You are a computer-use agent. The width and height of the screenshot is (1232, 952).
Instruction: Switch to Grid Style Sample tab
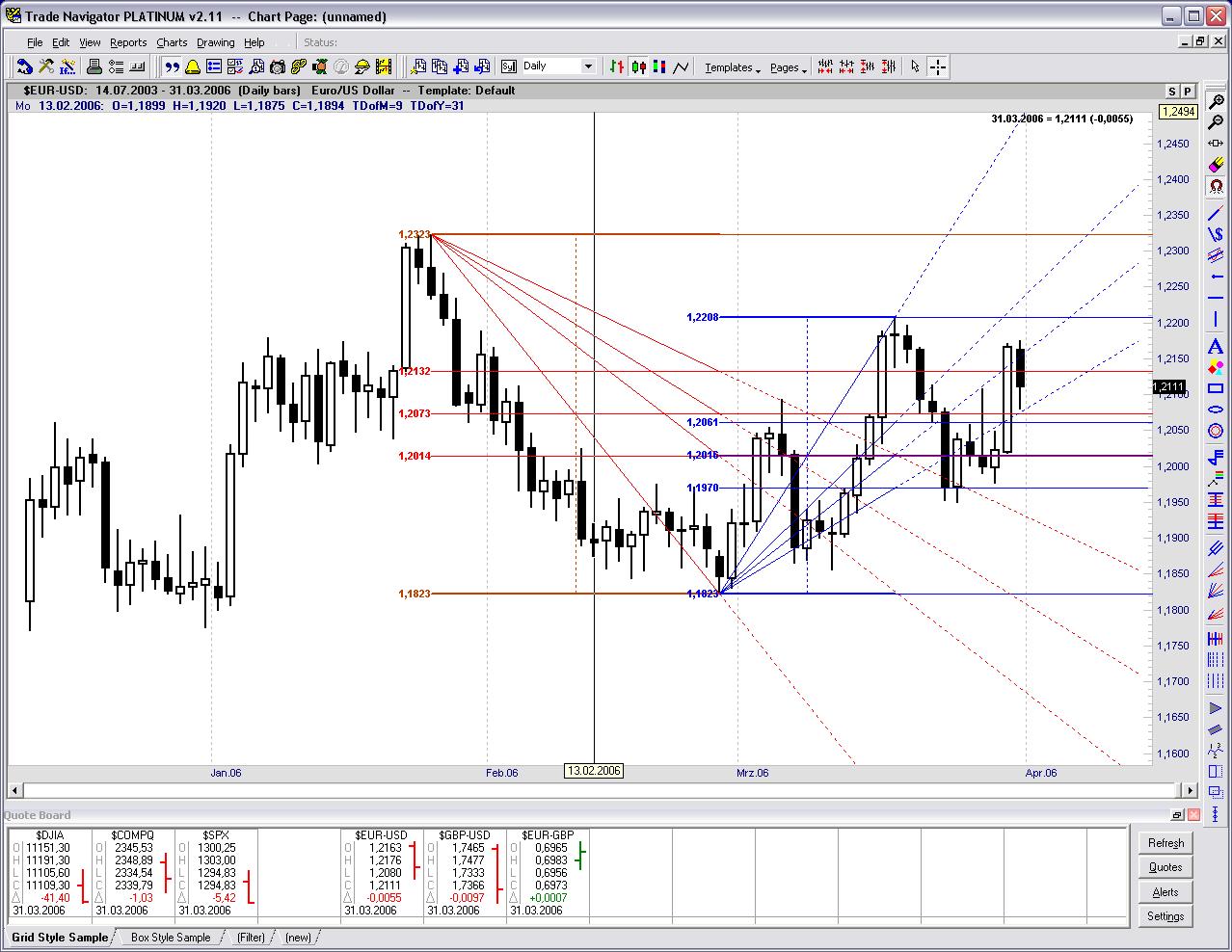pos(60,938)
